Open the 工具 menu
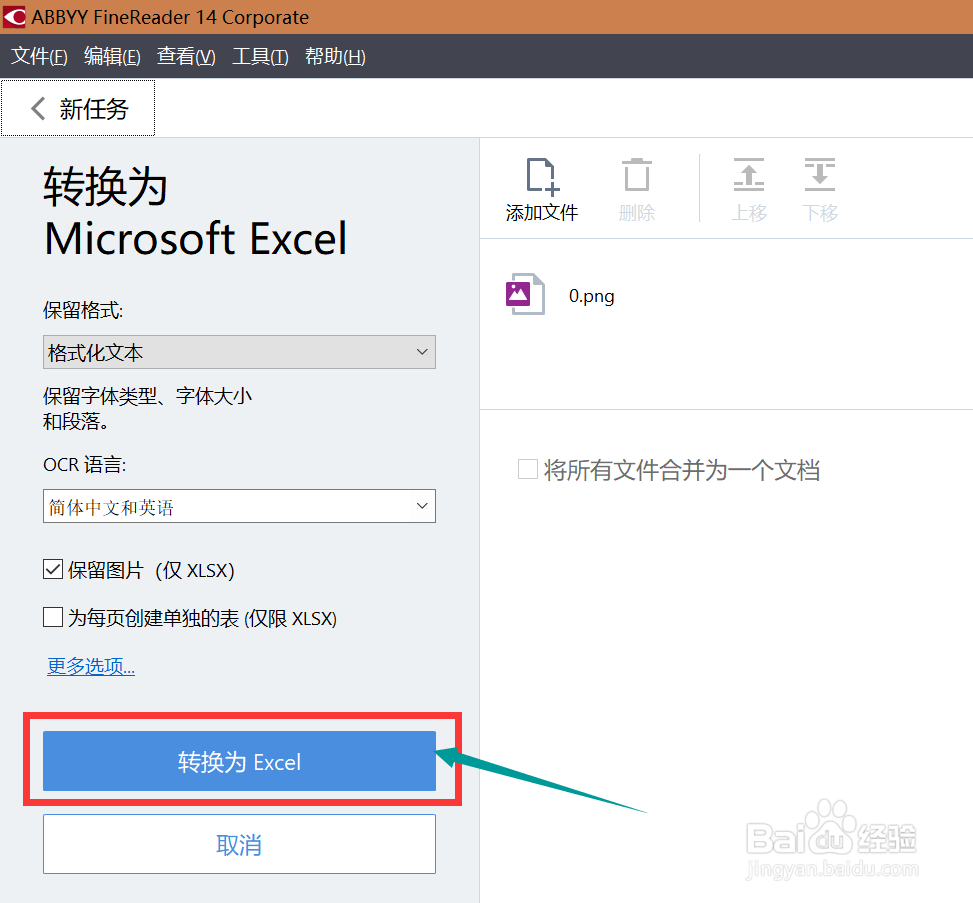Image resolution: width=973 pixels, height=903 pixels. [x=259, y=56]
